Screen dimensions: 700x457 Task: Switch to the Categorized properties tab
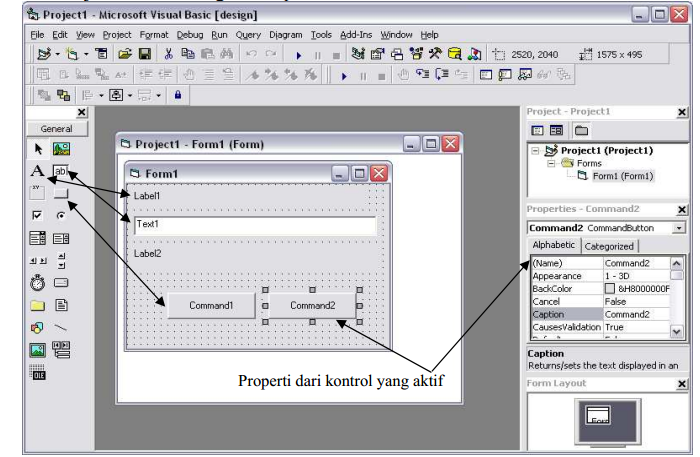[609, 246]
